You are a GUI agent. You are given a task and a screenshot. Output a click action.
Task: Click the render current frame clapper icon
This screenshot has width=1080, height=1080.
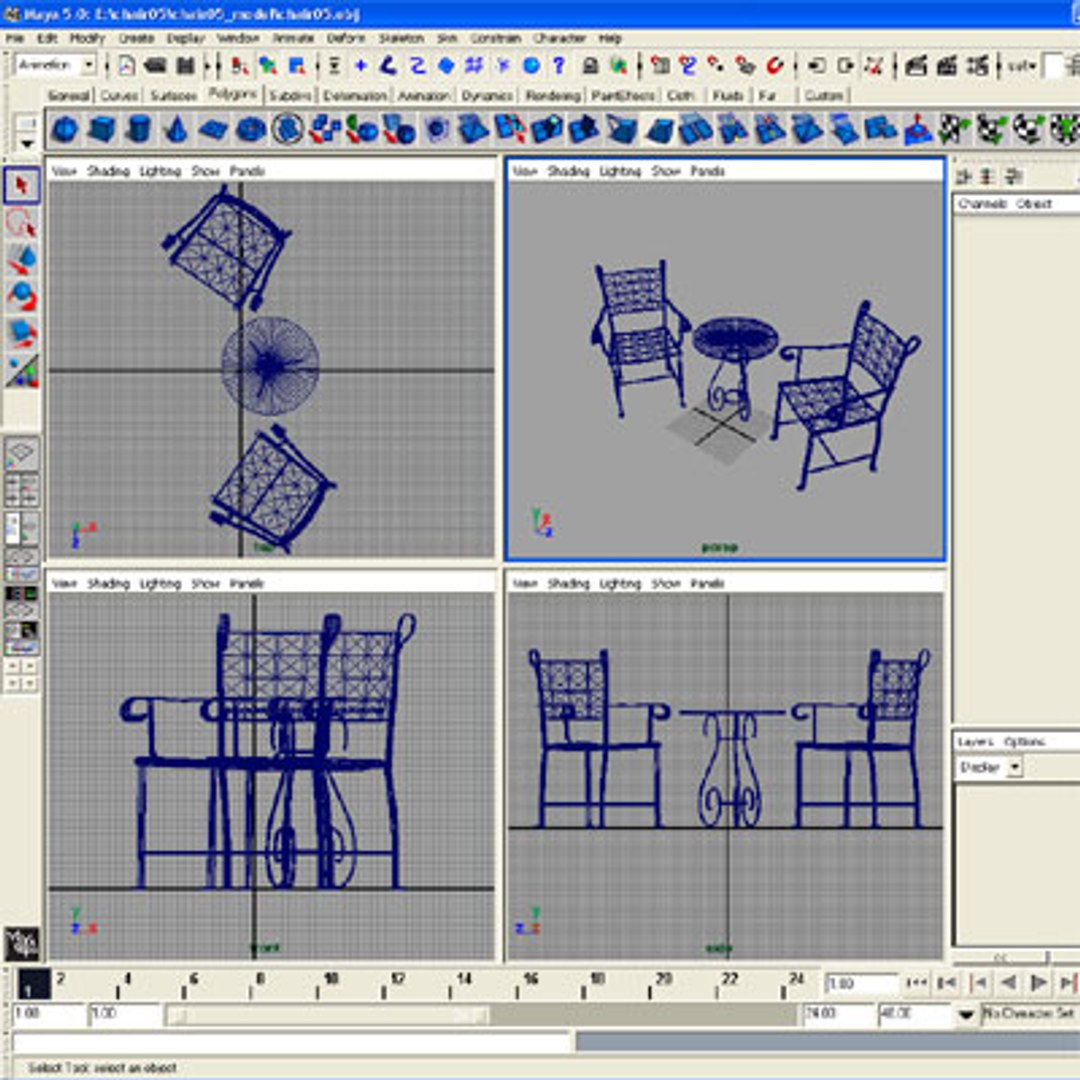coord(915,65)
